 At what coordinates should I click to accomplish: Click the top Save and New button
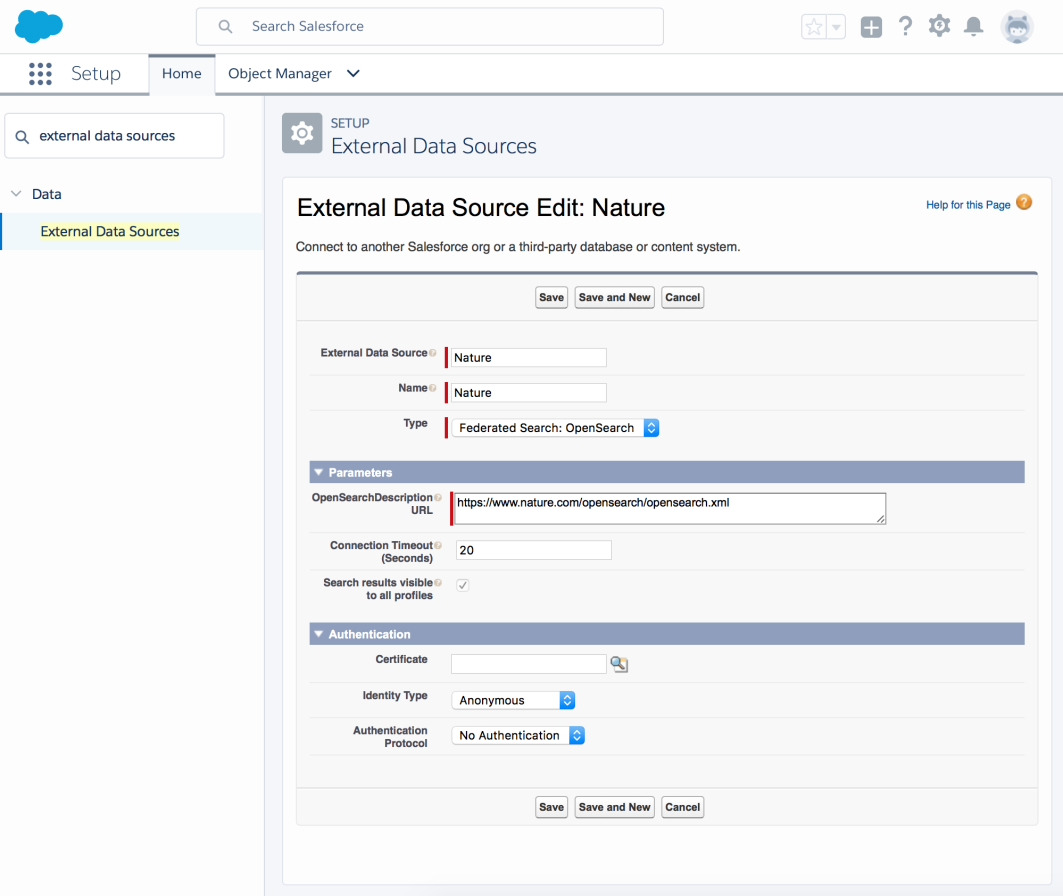pos(614,298)
